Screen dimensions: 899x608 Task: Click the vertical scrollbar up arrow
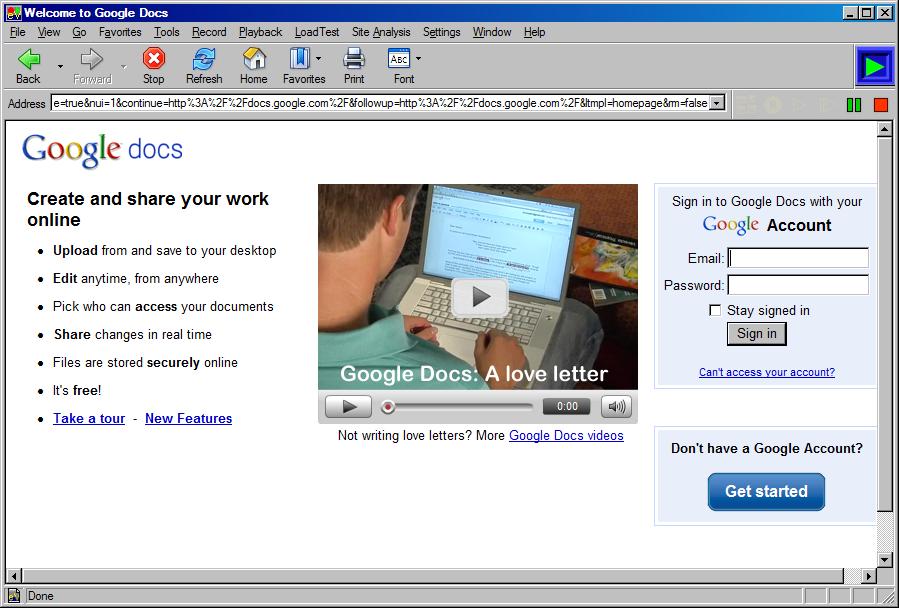[885, 129]
